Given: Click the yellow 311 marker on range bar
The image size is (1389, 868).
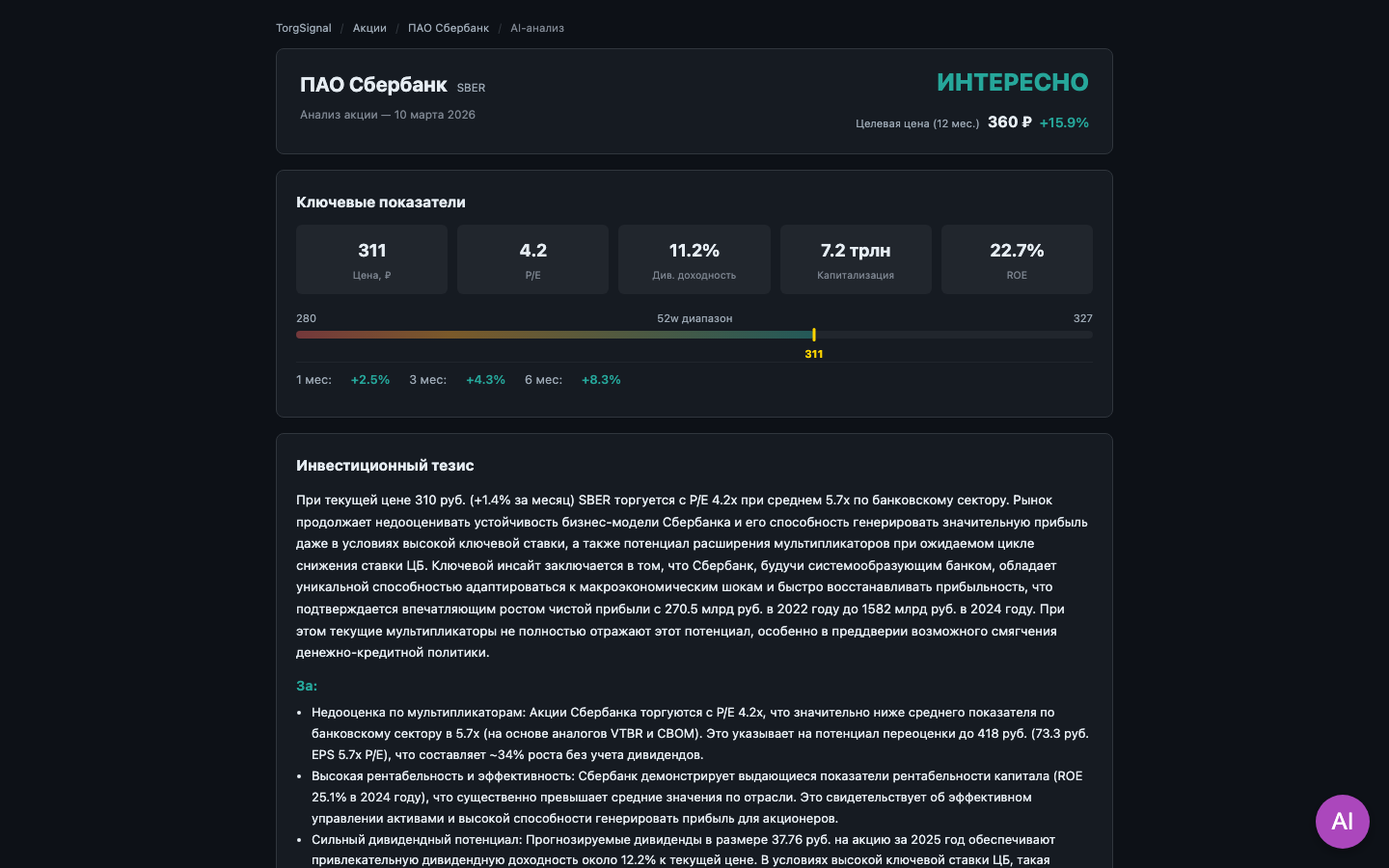Looking at the screenshot, I should tap(814, 335).
